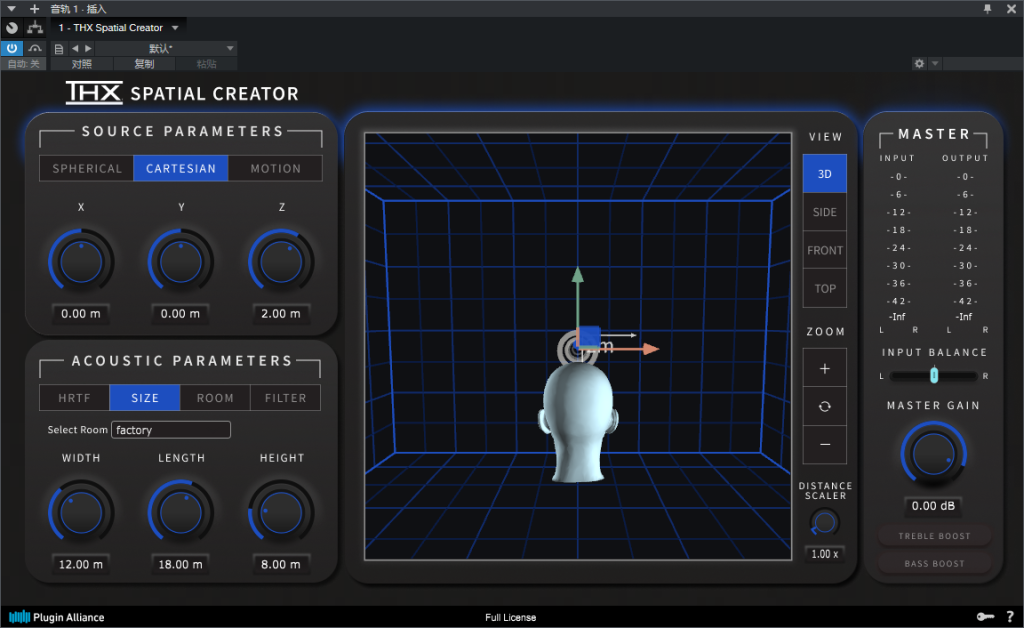The image size is (1024, 628).
Task: Click the 3D listener head model
Action: pos(579,422)
